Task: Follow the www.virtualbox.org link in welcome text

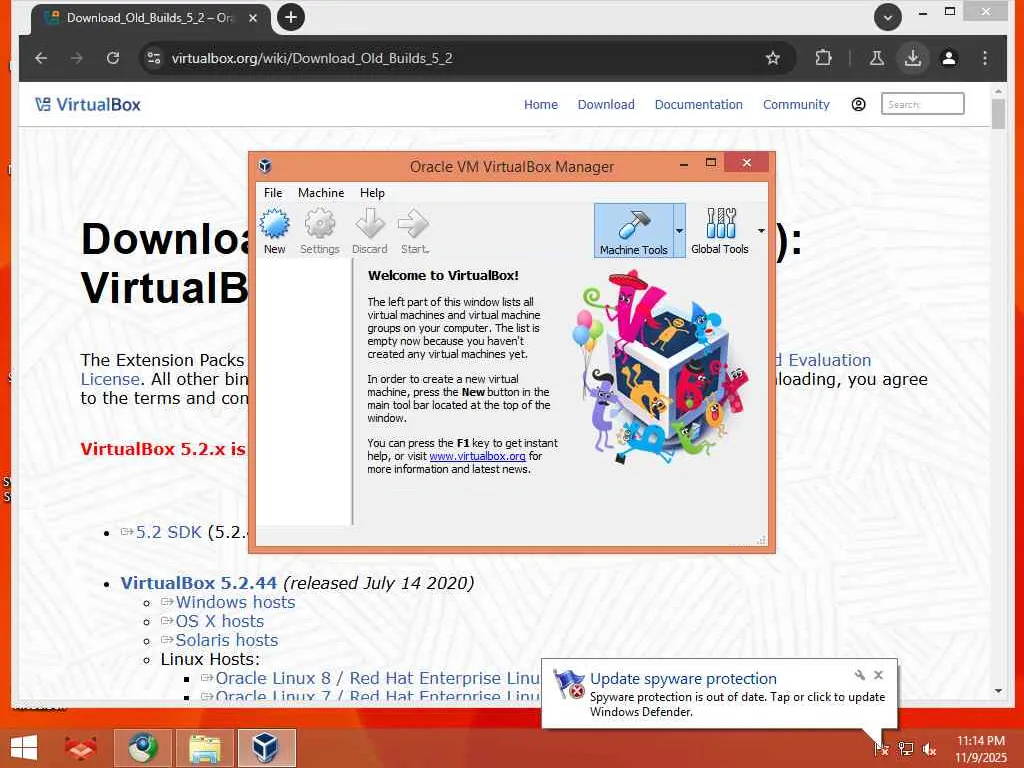Action: click(x=477, y=456)
